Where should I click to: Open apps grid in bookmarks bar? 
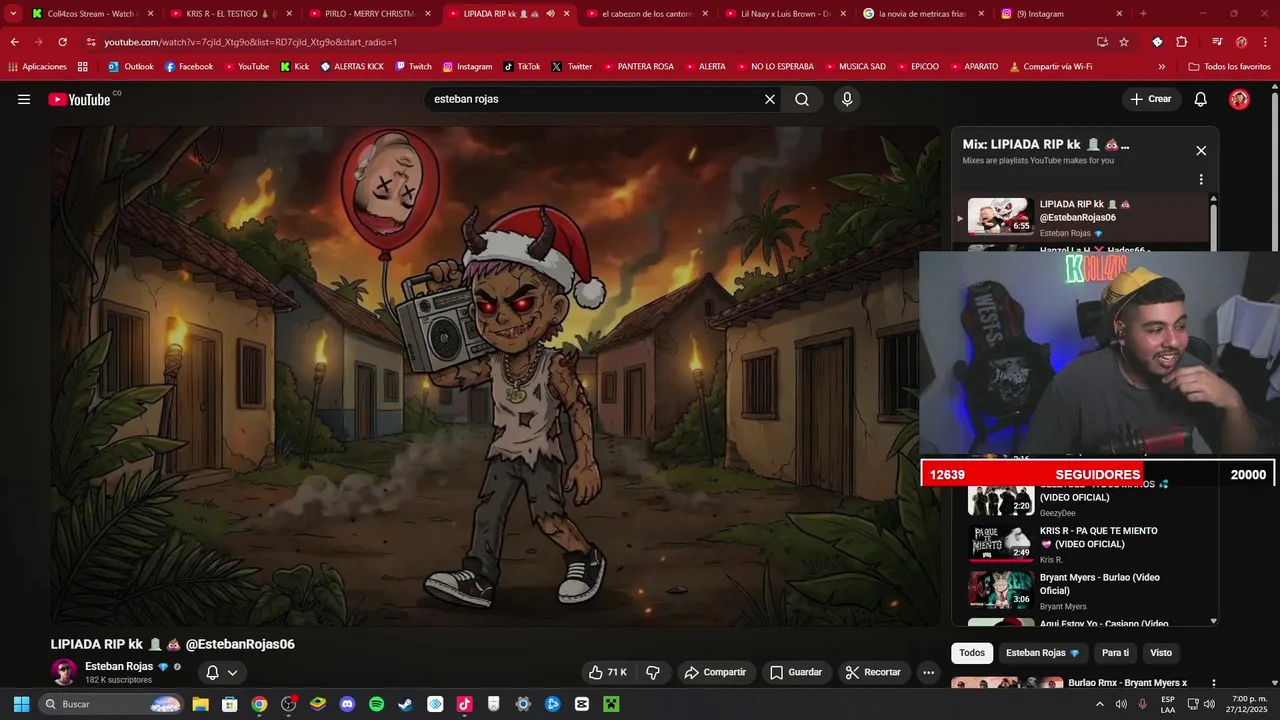click(83, 67)
